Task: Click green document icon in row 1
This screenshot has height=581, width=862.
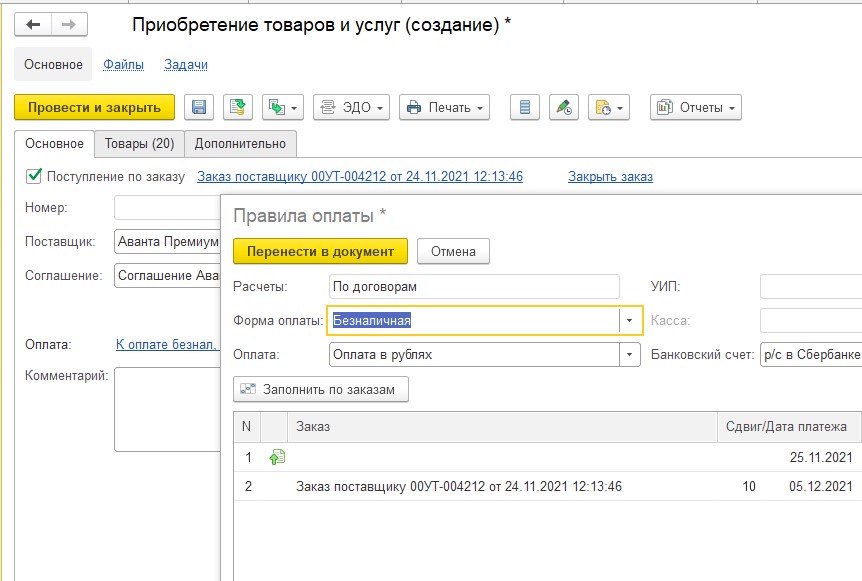Action: 278,457
